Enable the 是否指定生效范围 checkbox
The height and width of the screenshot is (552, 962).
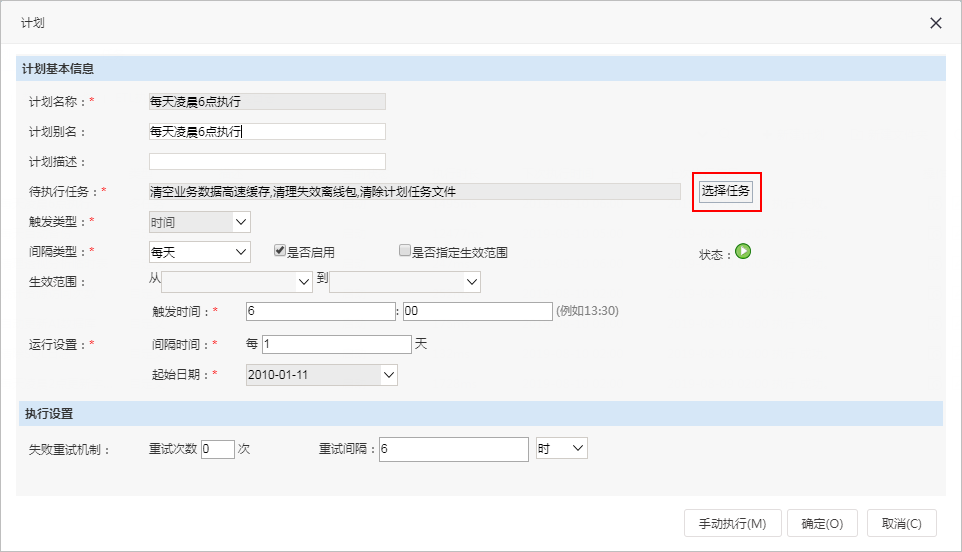tap(405, 250)
